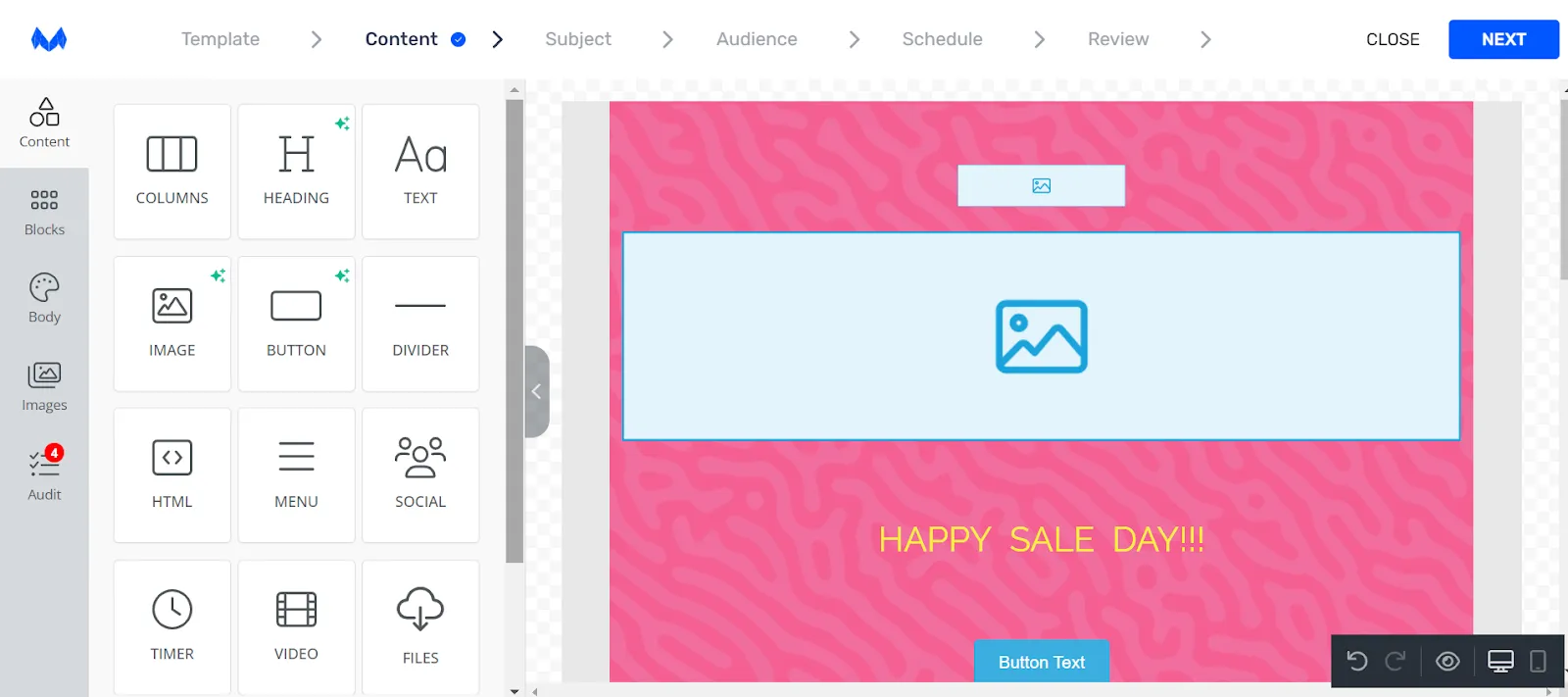The width and height of the screenshot is (1568, 697).
Task: Select the Timer content block
Action: [172, 627]
